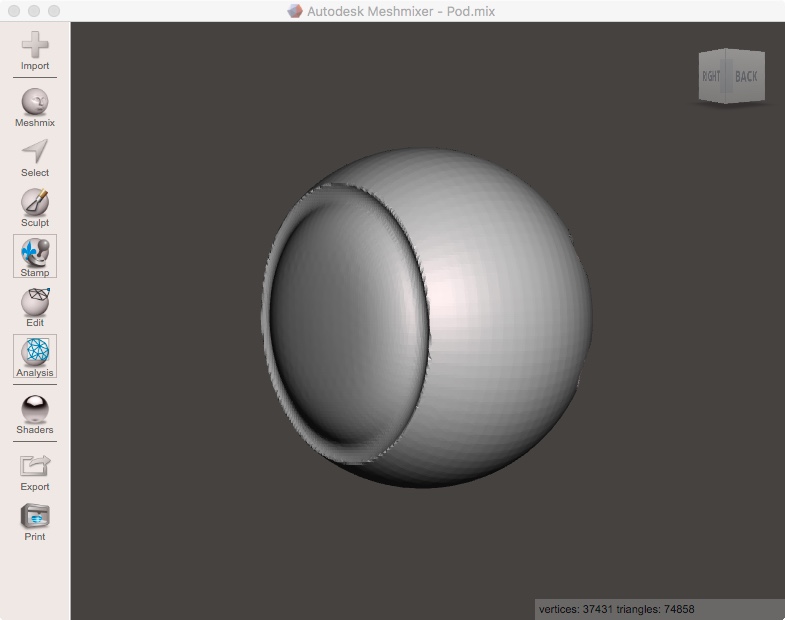Open the Import tool

[35, 51]
